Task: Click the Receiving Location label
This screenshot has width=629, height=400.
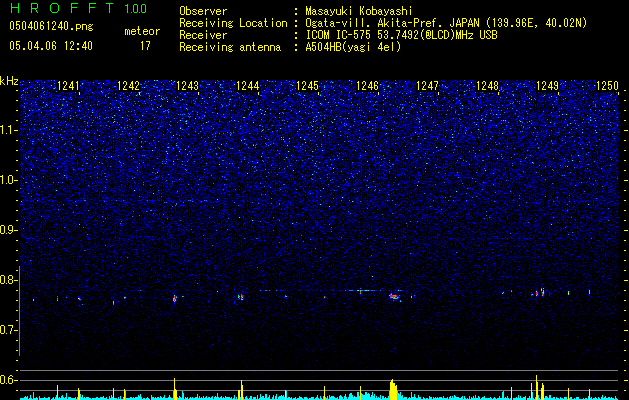Action: pos(233,23)
